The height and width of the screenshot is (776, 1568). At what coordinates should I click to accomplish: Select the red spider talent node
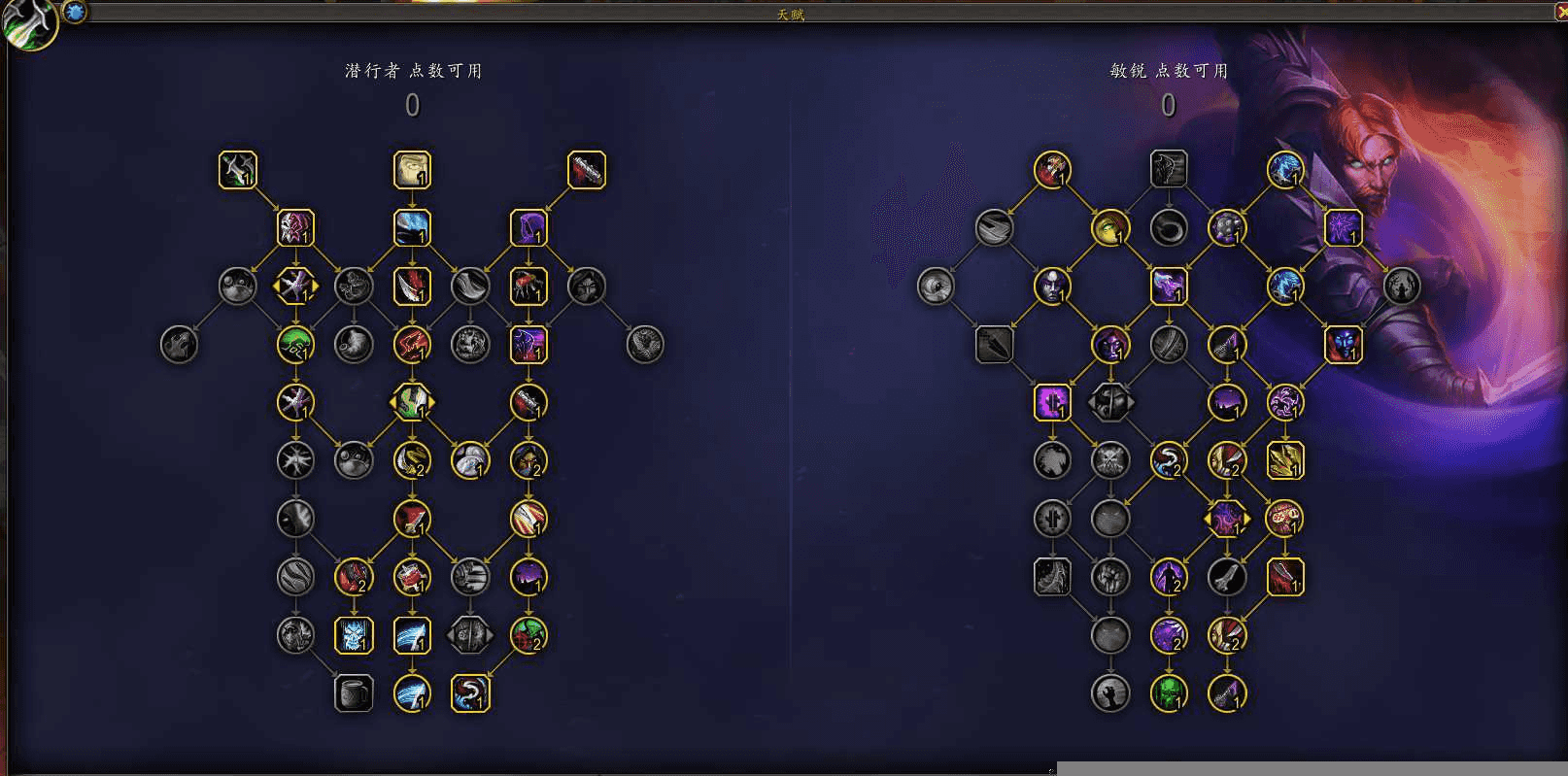[528, 287]
